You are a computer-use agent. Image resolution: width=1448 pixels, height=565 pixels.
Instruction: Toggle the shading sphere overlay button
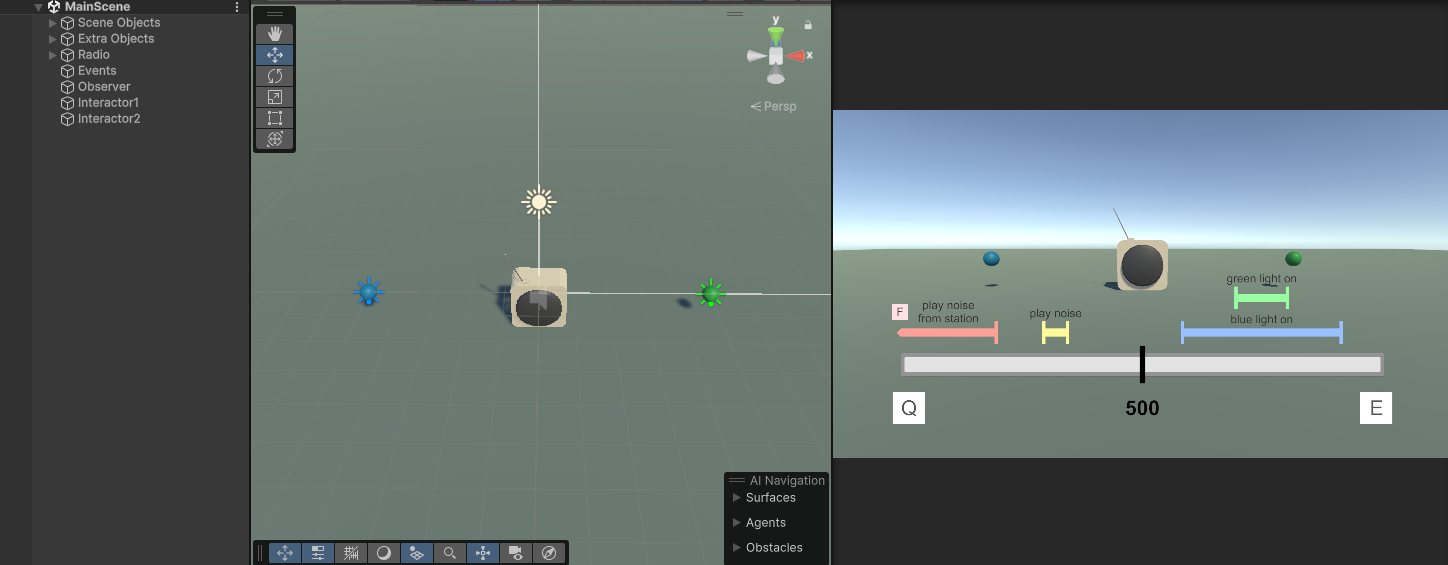point(384,552)
